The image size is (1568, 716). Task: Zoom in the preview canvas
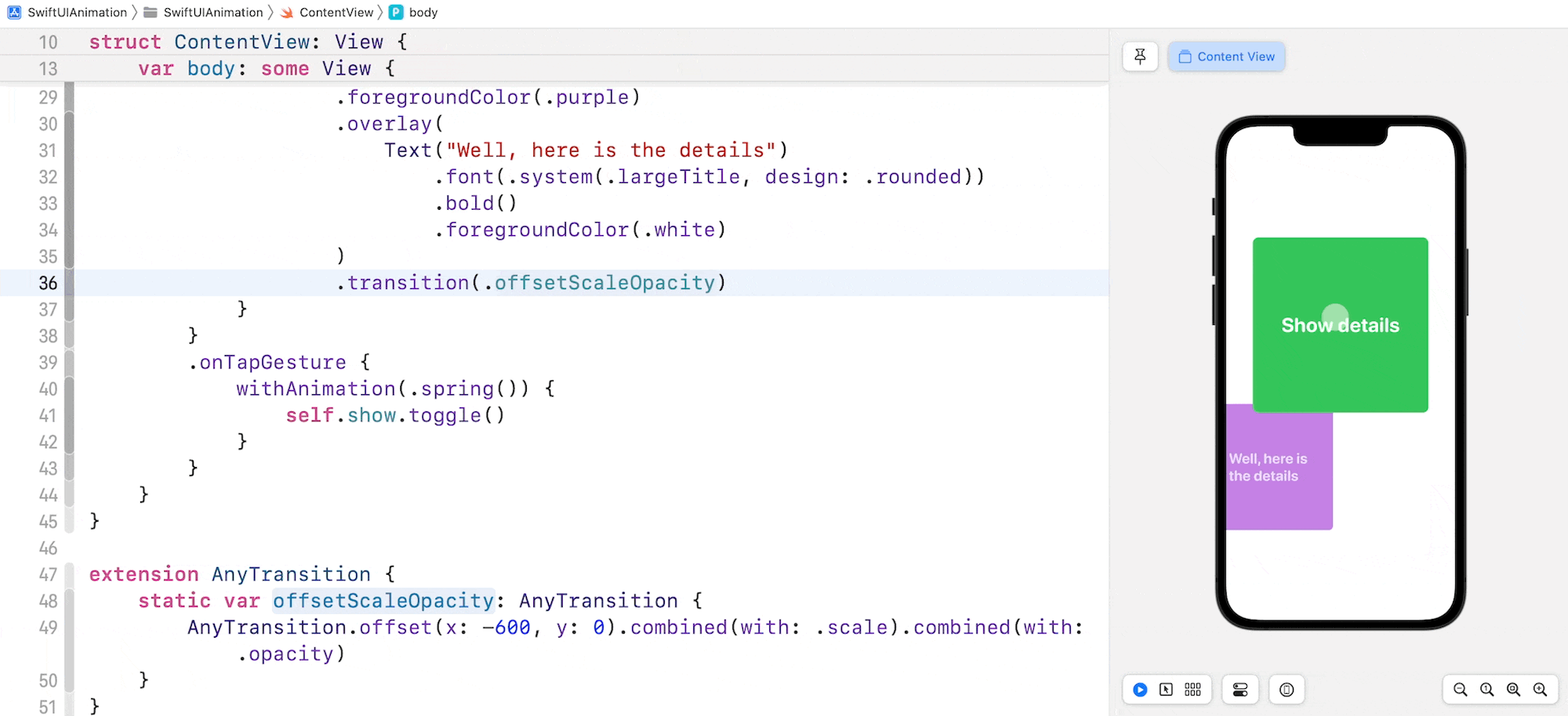click(x=1540, y=690)
